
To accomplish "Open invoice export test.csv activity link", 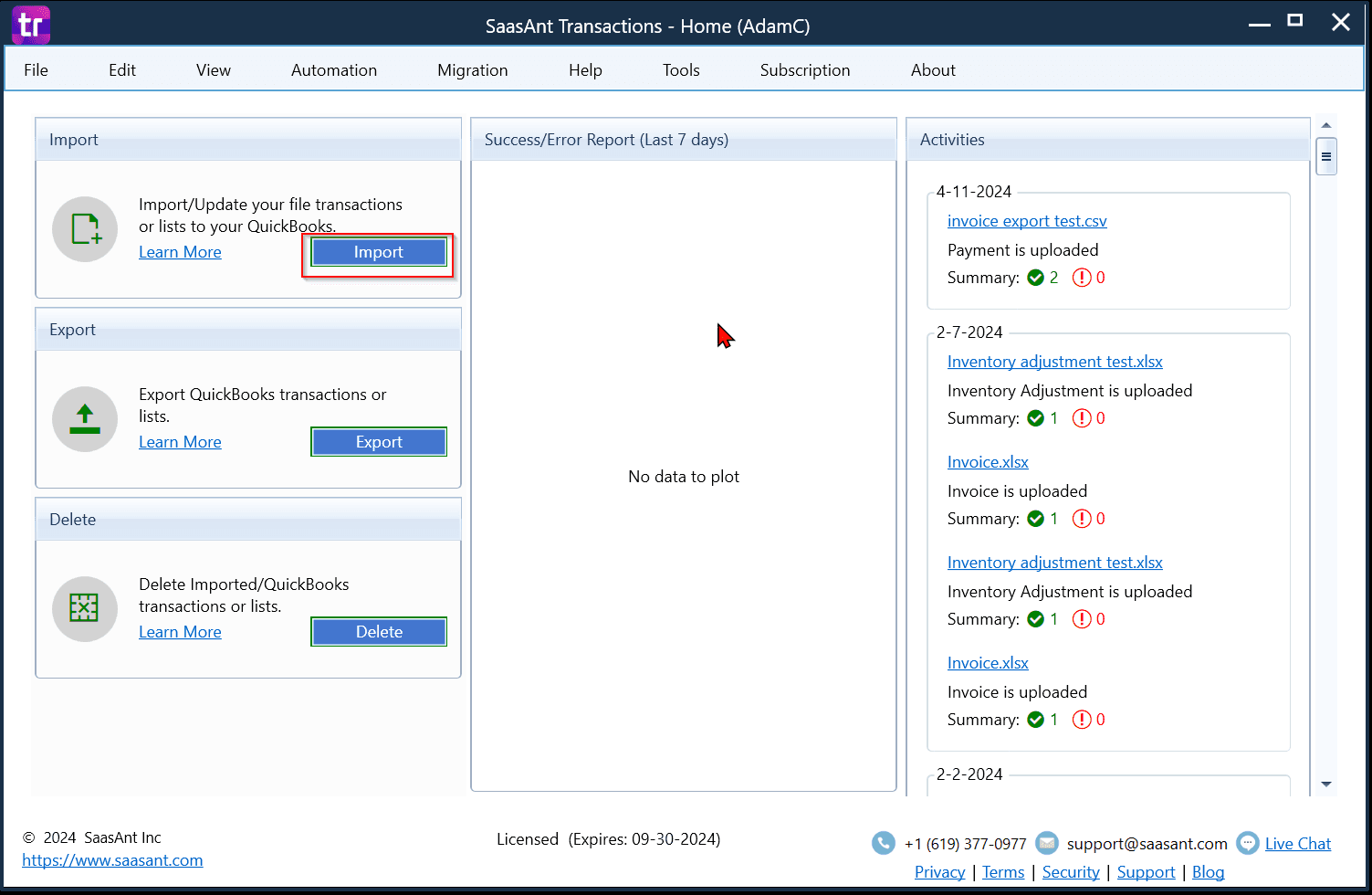I will 1027,221.
